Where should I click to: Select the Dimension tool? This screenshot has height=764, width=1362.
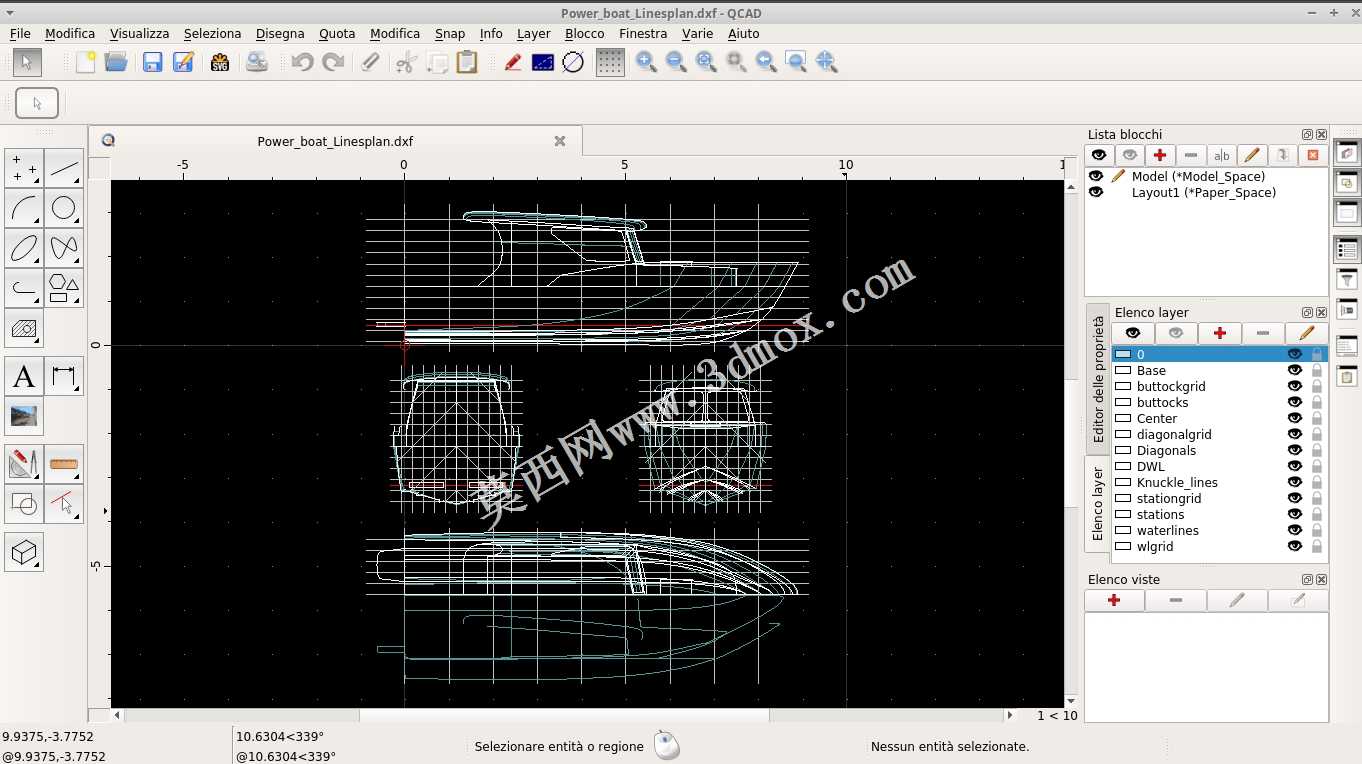(x=64, y=377)
